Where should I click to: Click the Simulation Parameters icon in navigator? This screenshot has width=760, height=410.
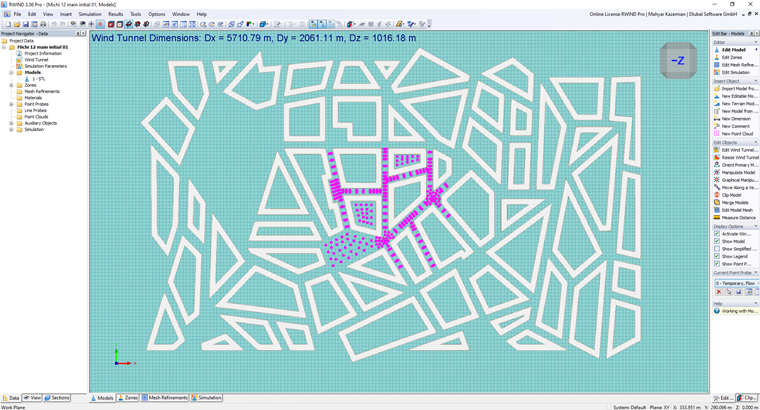point(19,66)
